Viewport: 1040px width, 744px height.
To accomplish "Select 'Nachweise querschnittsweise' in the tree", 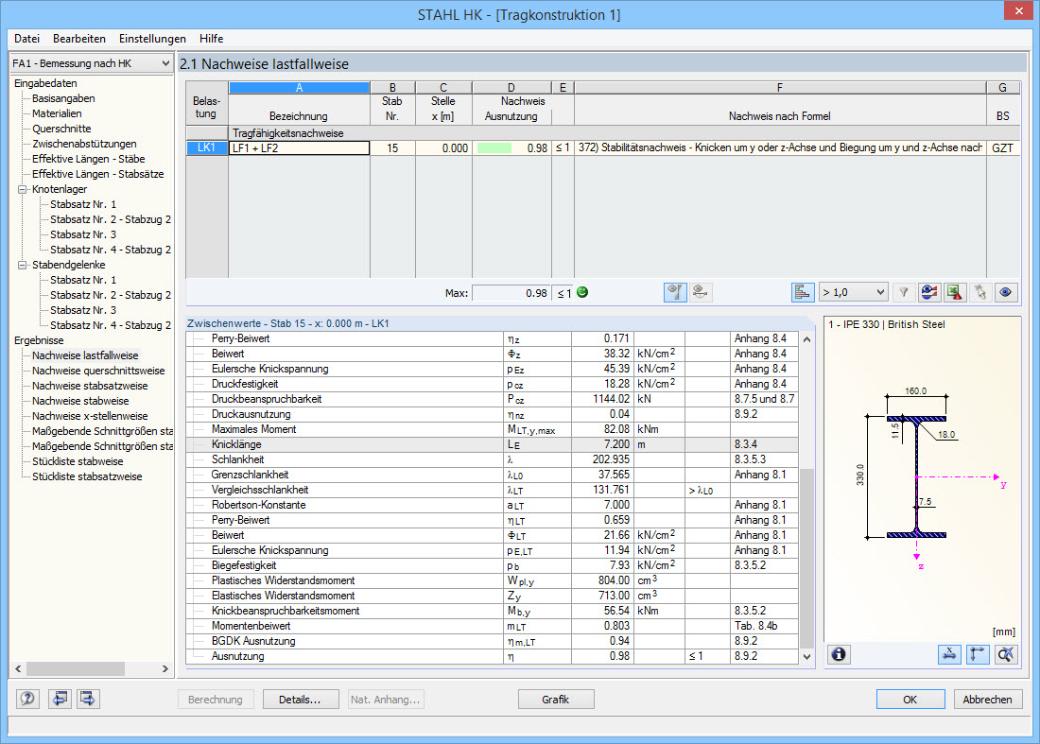I will tap(98, 371).
